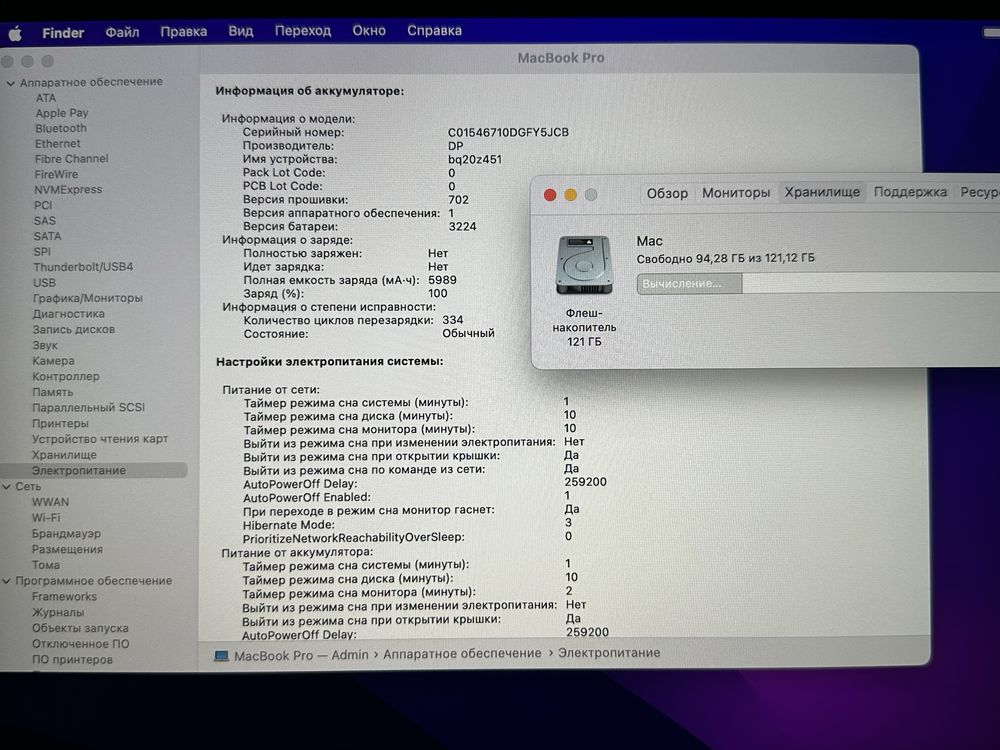This screenshot has height=750, width=1000.
Task: Select Frameworks in the sidebar
Action: pos(64,597)
